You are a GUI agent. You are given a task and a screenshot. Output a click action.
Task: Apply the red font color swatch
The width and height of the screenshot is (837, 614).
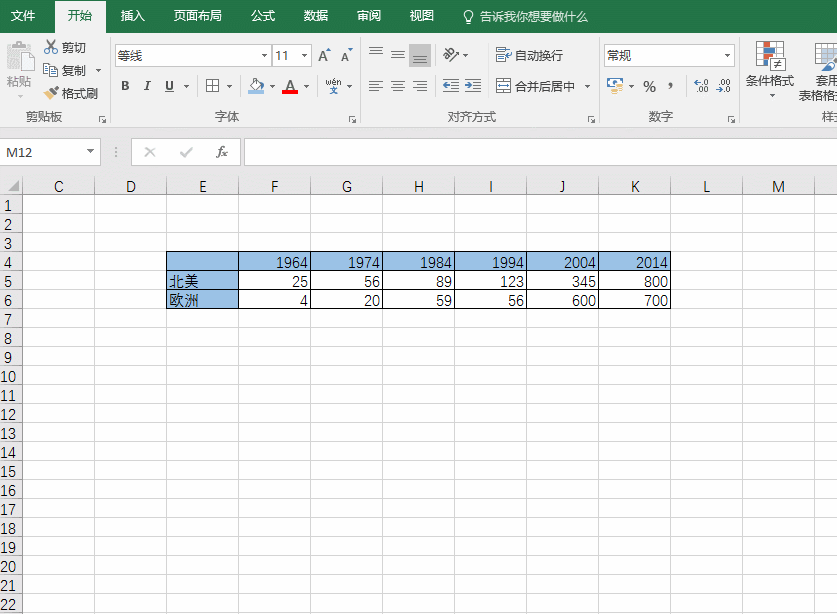[x=290, y=87]
